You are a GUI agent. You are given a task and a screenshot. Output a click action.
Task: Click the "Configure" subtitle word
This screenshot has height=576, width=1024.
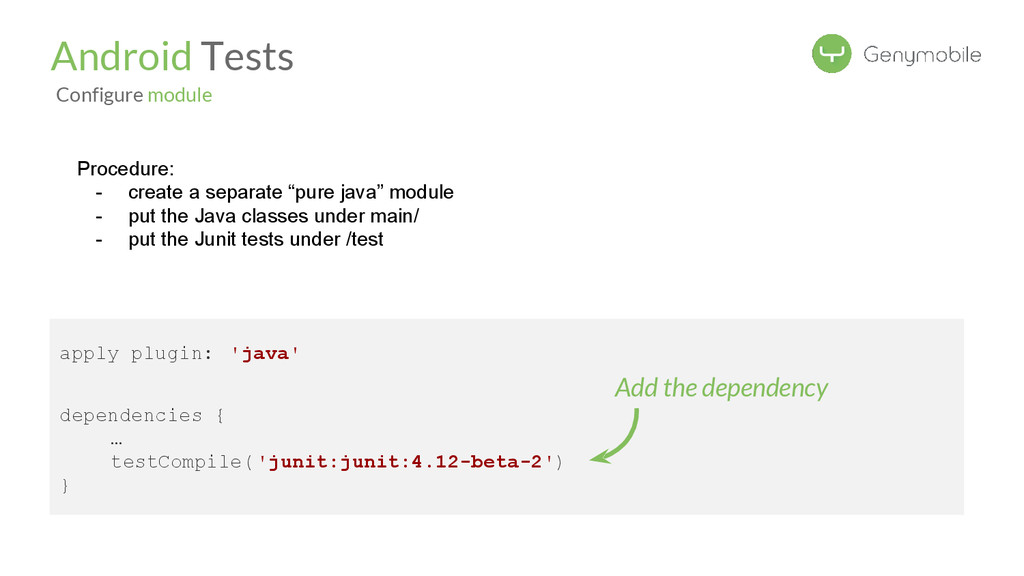(99, 95)
